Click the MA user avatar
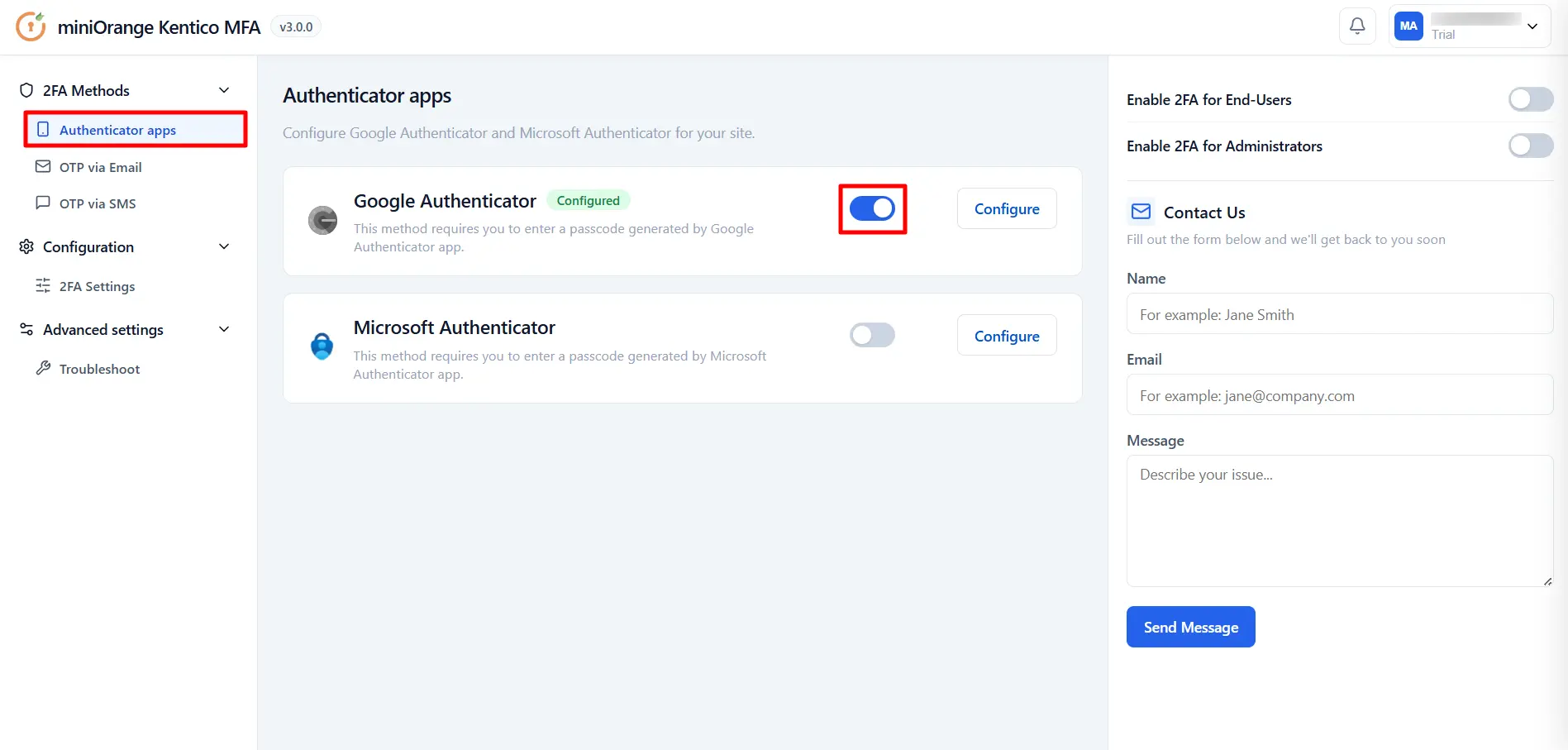The image size is (1568, 750). [1408, 26]
